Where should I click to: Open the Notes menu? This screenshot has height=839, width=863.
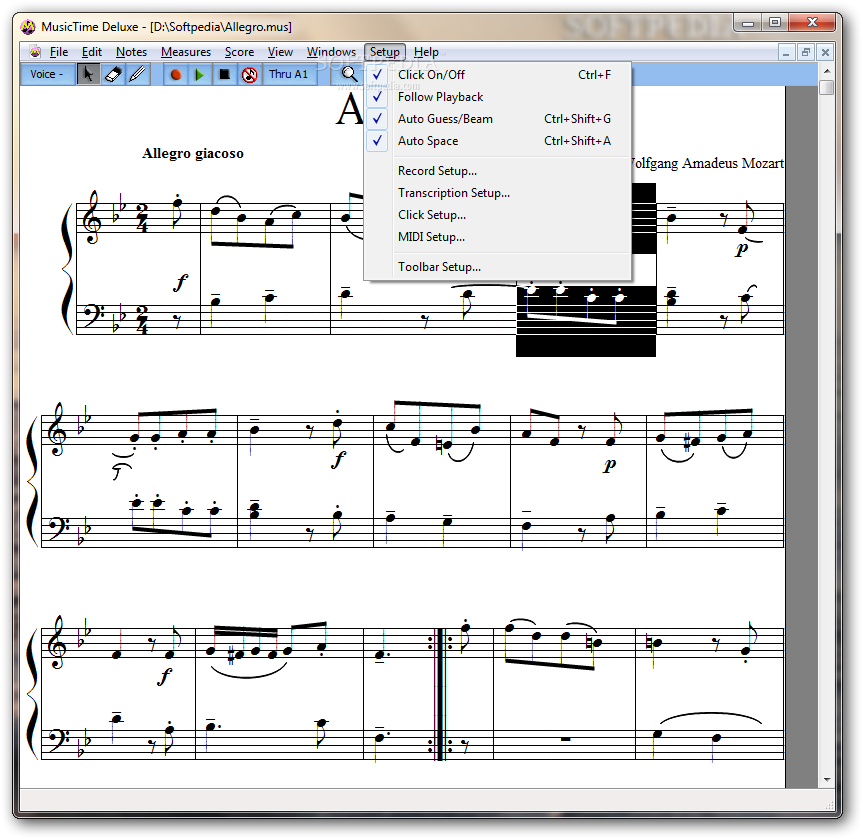click(131, 52)
